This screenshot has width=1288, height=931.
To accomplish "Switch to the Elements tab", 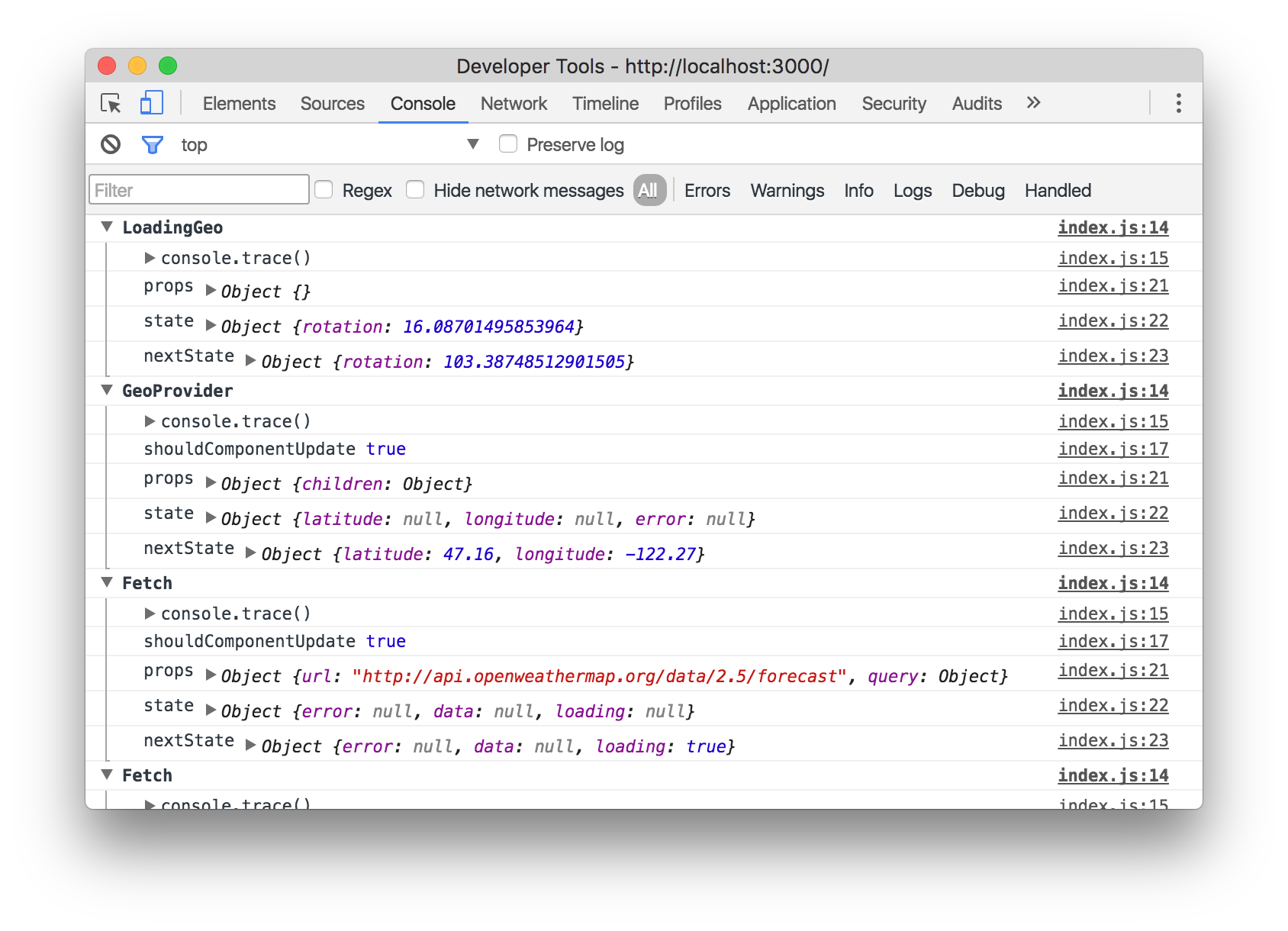I will click(x=239, y=103).
